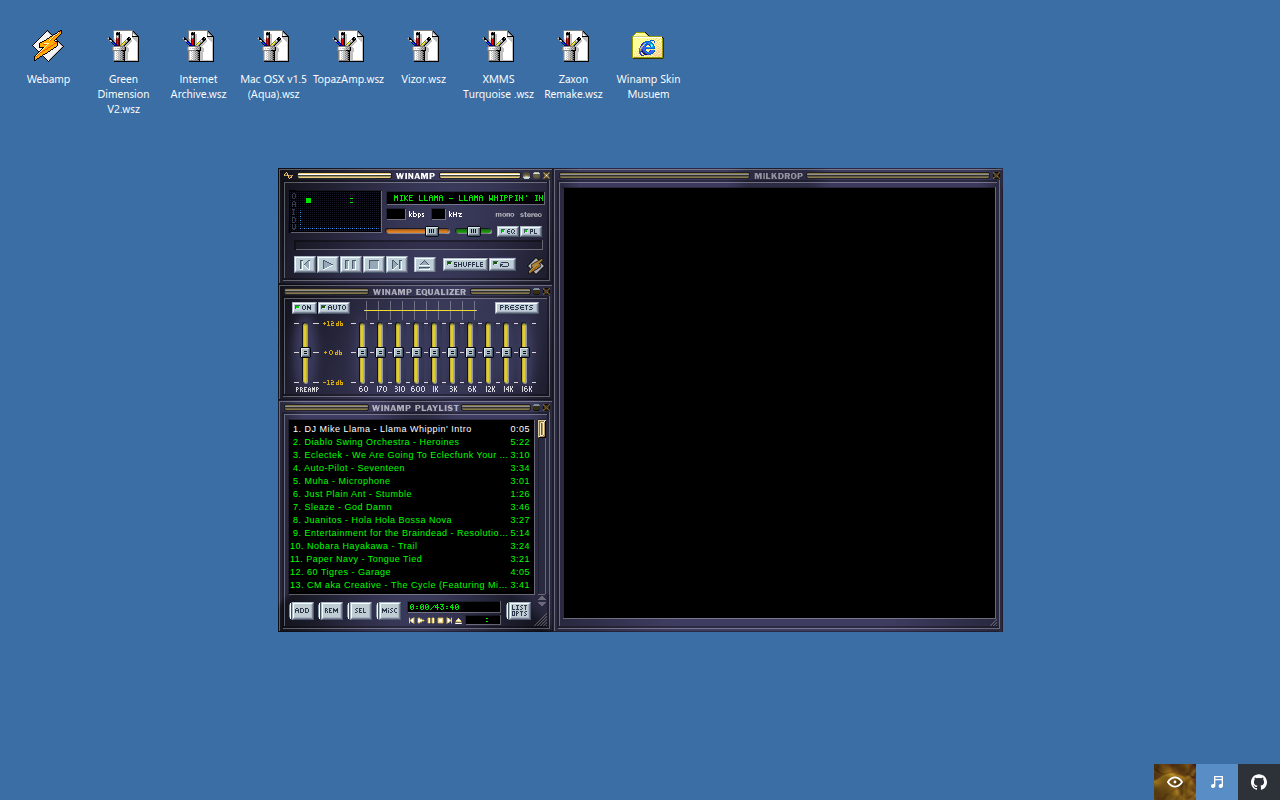Open the Vizor.wsz skin file
The image size is (1280, 800).
pos(423,58)
